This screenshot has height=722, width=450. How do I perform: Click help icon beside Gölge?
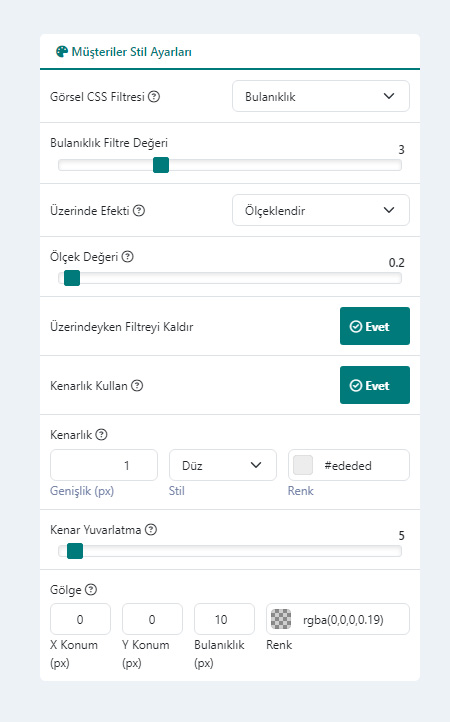point(91,589)
